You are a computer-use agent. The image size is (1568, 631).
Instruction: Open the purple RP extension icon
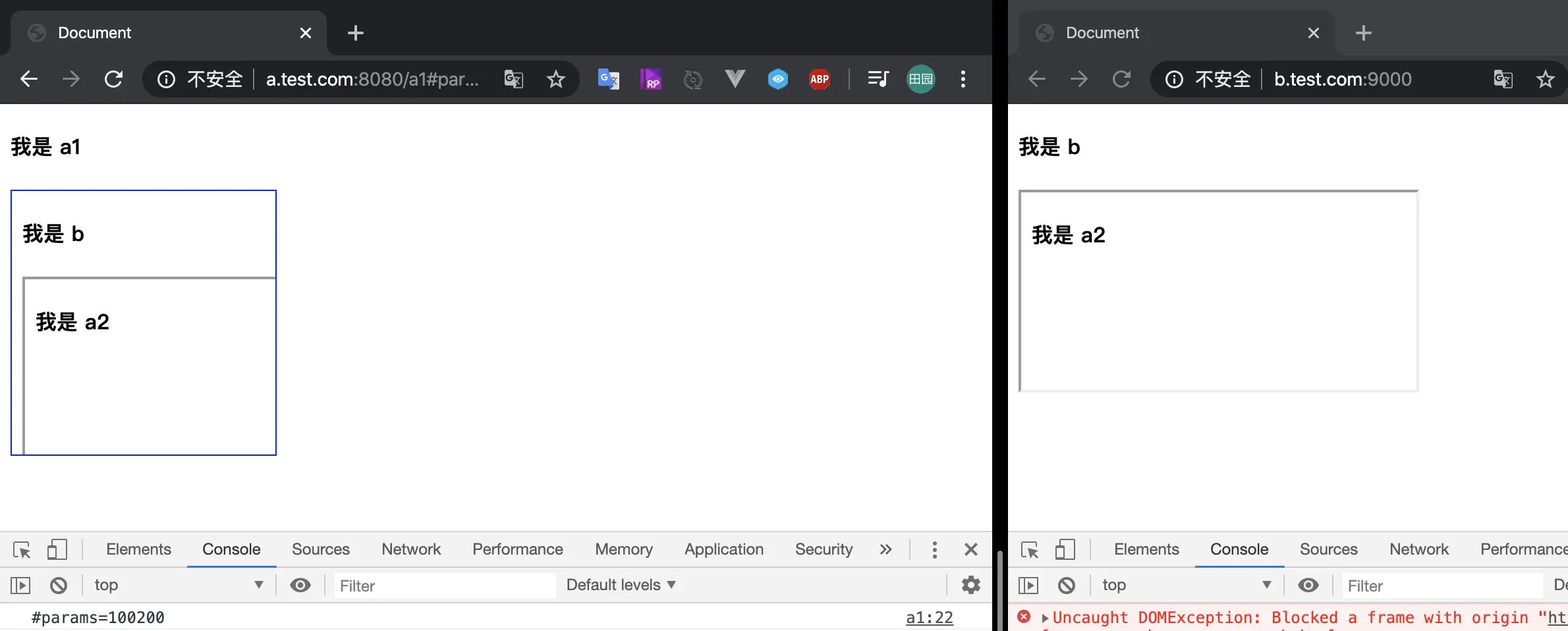[651, 79]
